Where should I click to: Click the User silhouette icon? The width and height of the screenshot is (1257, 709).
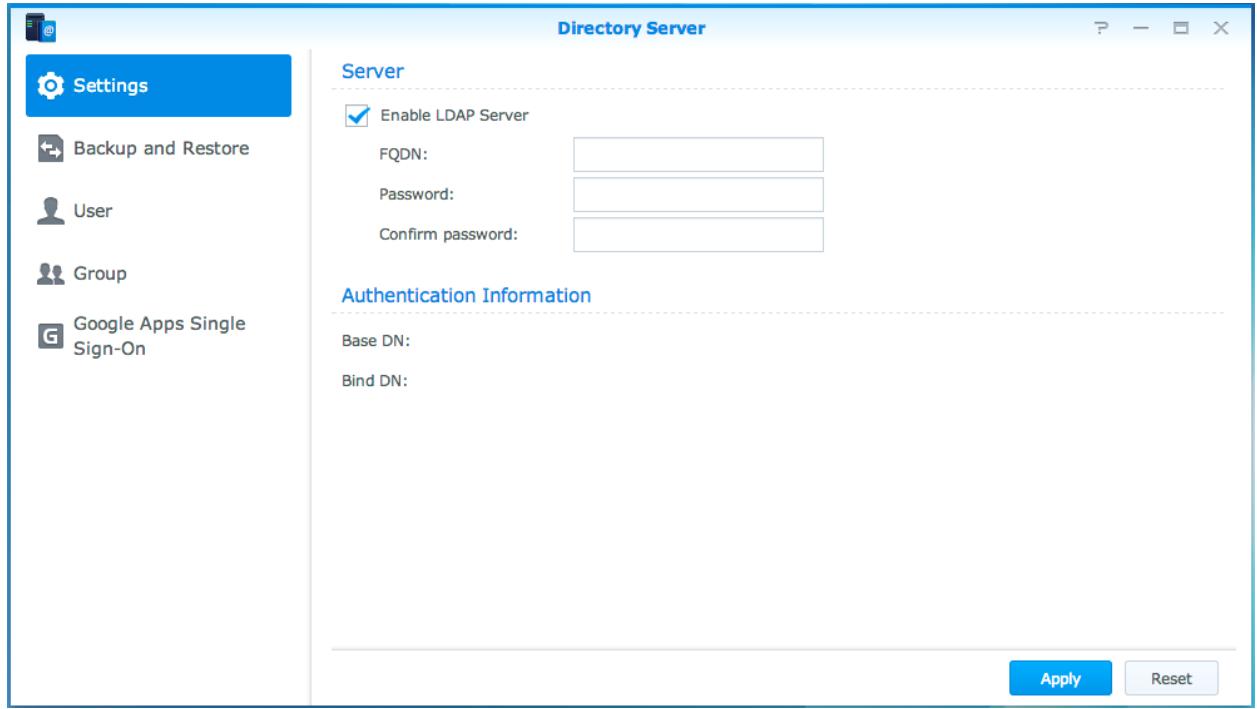click(48, 211)
